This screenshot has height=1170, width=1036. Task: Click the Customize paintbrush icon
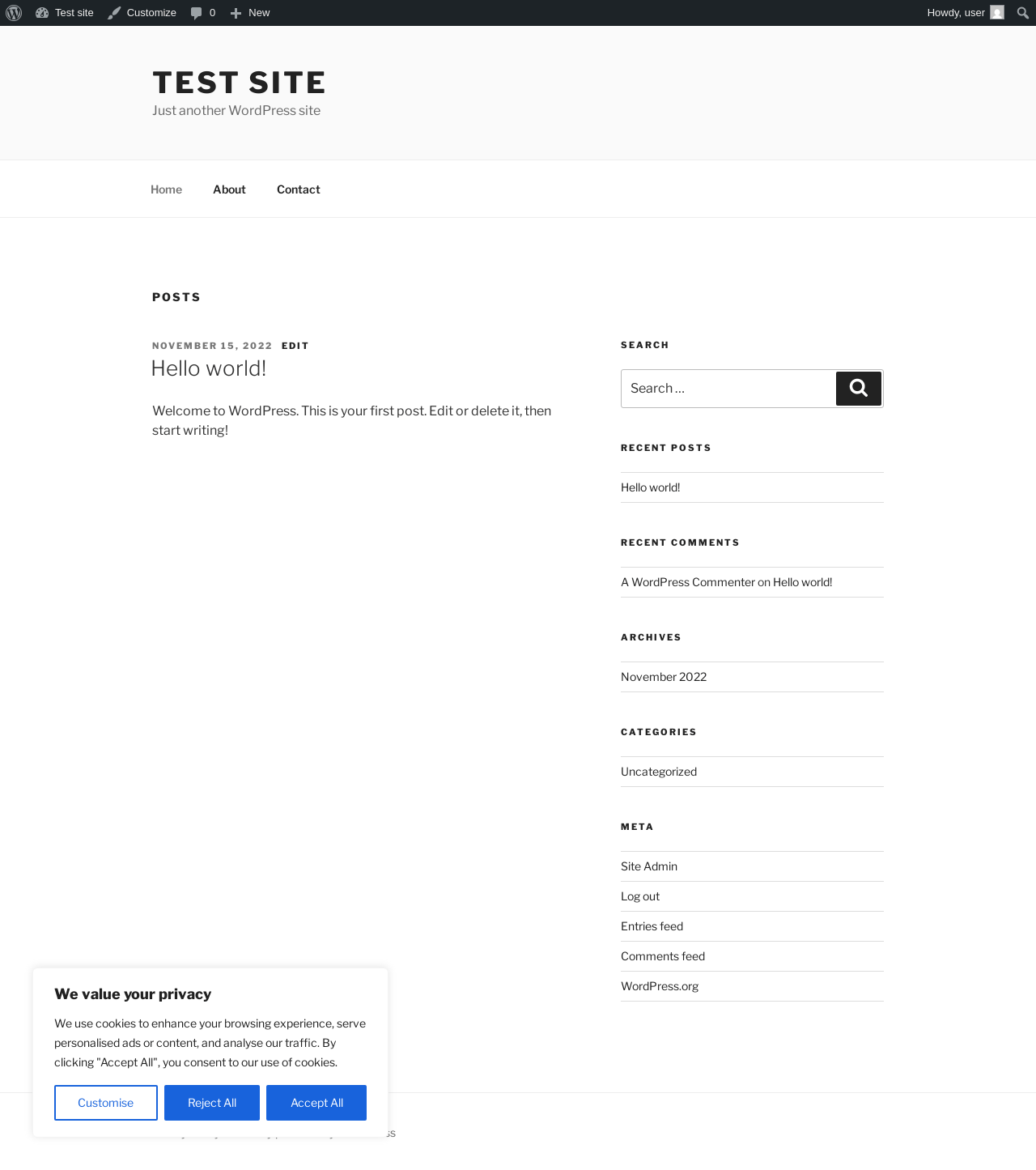coord(114,13)
